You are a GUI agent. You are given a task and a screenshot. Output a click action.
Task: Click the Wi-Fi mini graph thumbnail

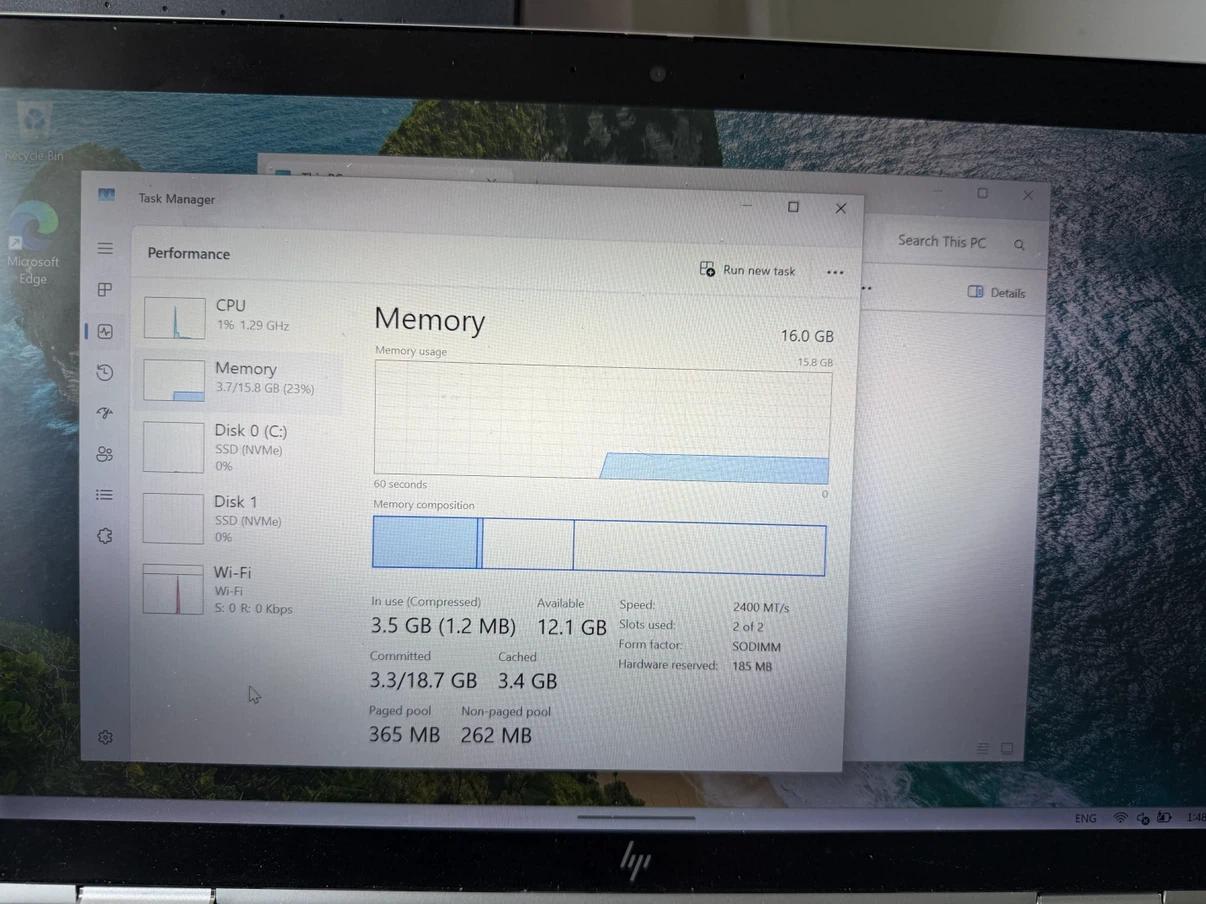(x=173, y=589)
